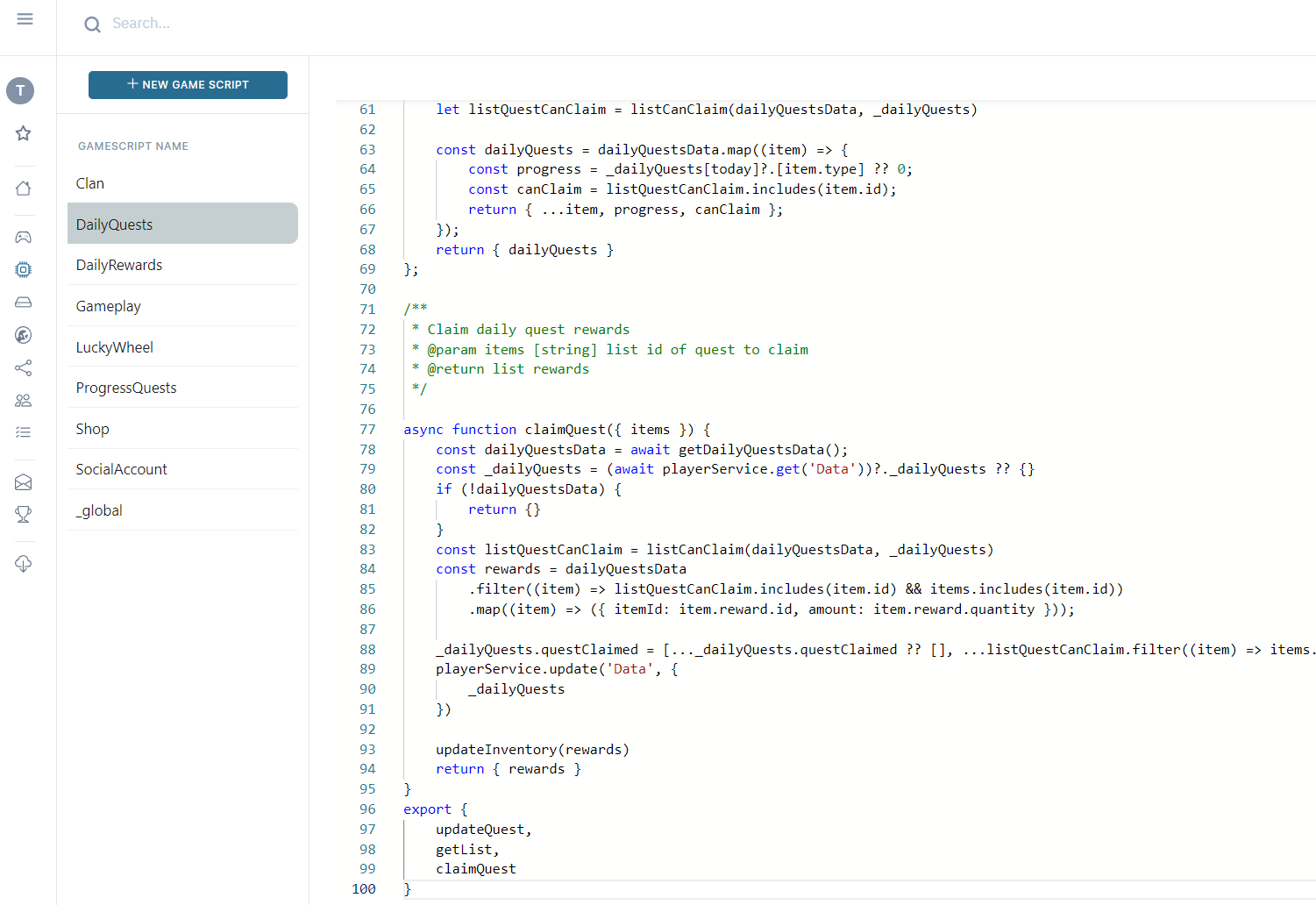Open the share nodes icon
Viewport: 1316px width, 905px height.
pos(24,367)
